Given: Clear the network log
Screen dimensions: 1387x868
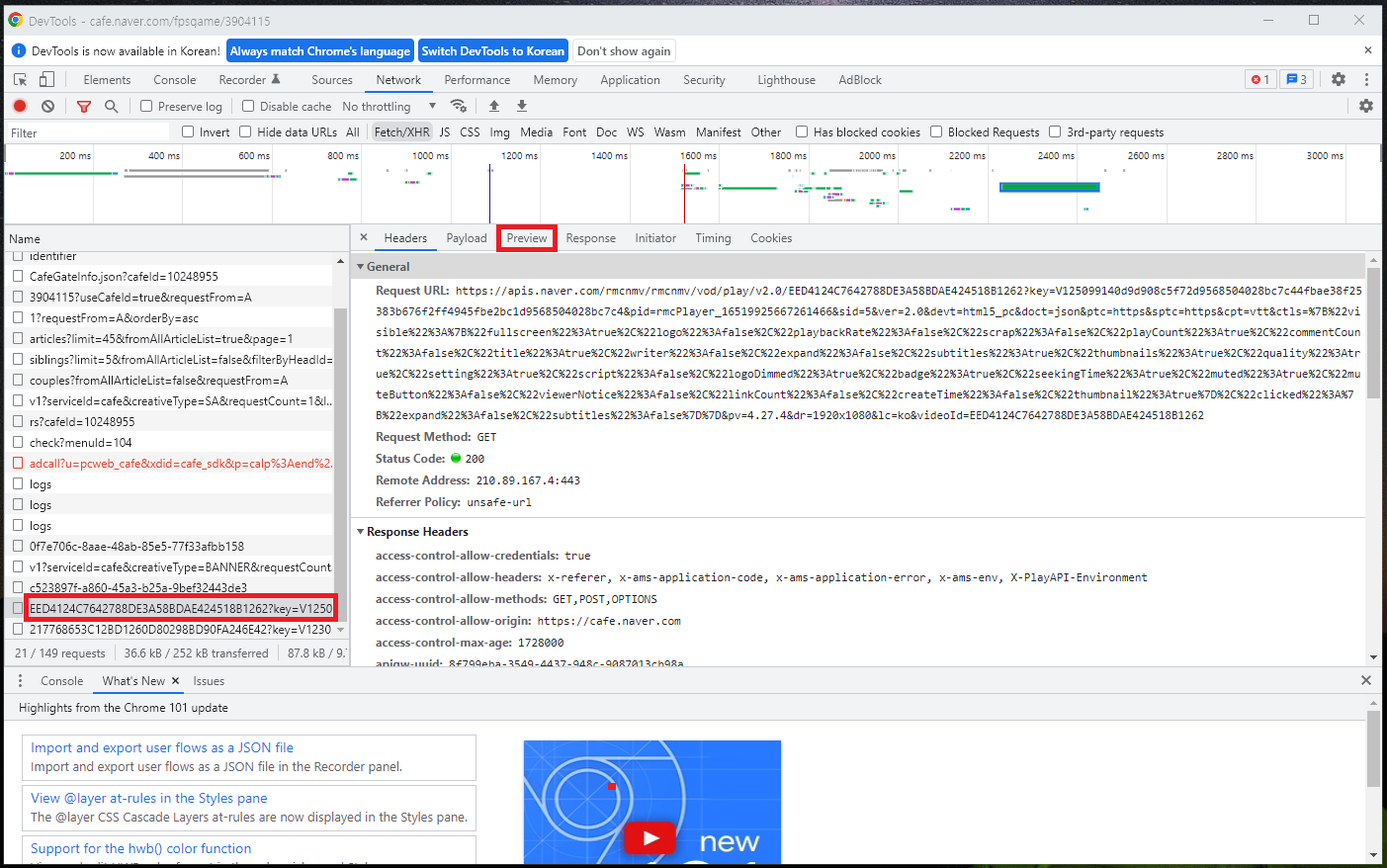Looking at the screenshot, I should [47, 106].
